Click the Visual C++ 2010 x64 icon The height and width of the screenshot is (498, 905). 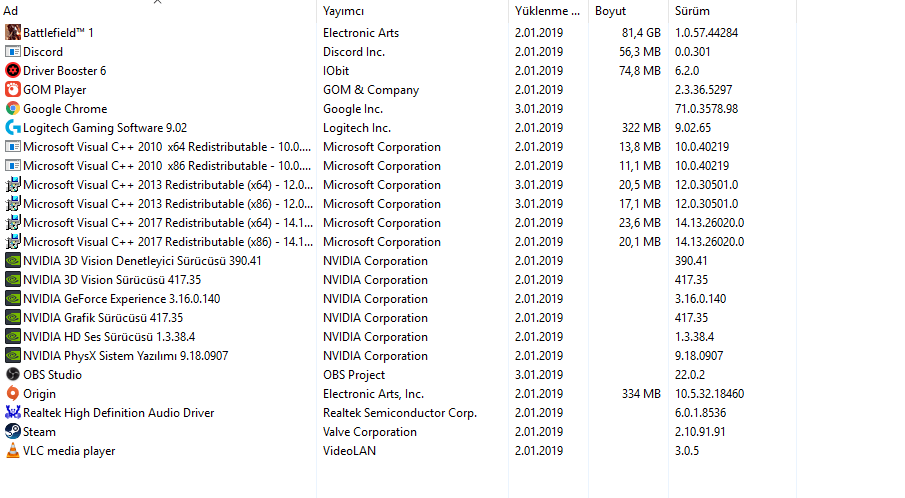(13, 147)
